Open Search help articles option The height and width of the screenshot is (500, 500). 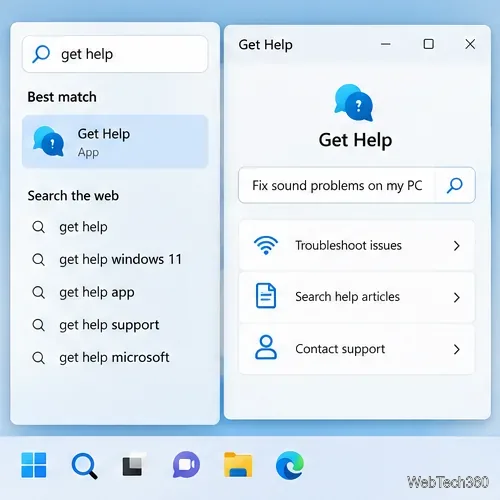pos(357,297)
